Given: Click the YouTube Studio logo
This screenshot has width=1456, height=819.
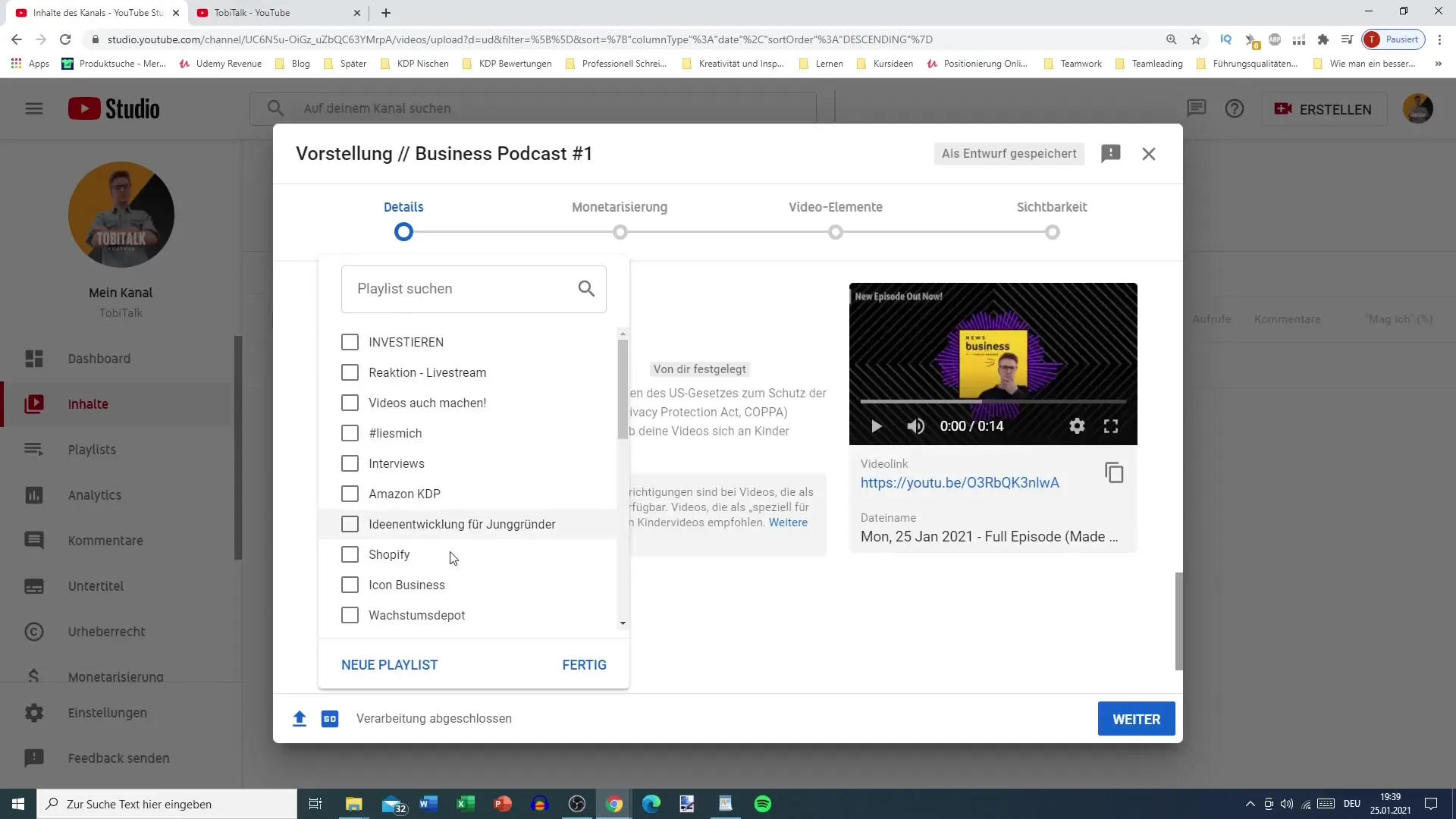Looking at the screenshot, I should pos(114,108).
